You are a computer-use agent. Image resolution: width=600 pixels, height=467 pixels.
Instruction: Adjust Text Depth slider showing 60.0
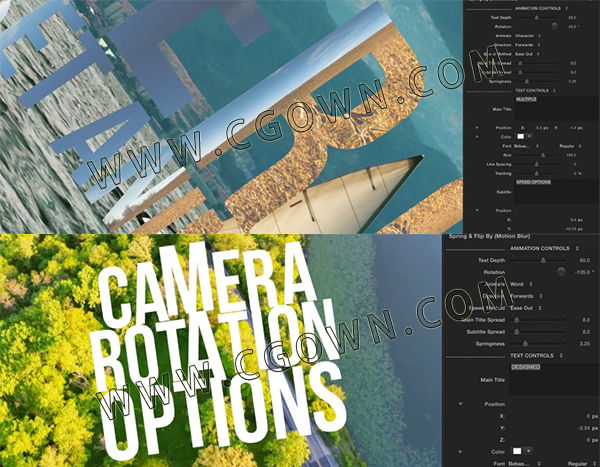[x=538, y=260]
